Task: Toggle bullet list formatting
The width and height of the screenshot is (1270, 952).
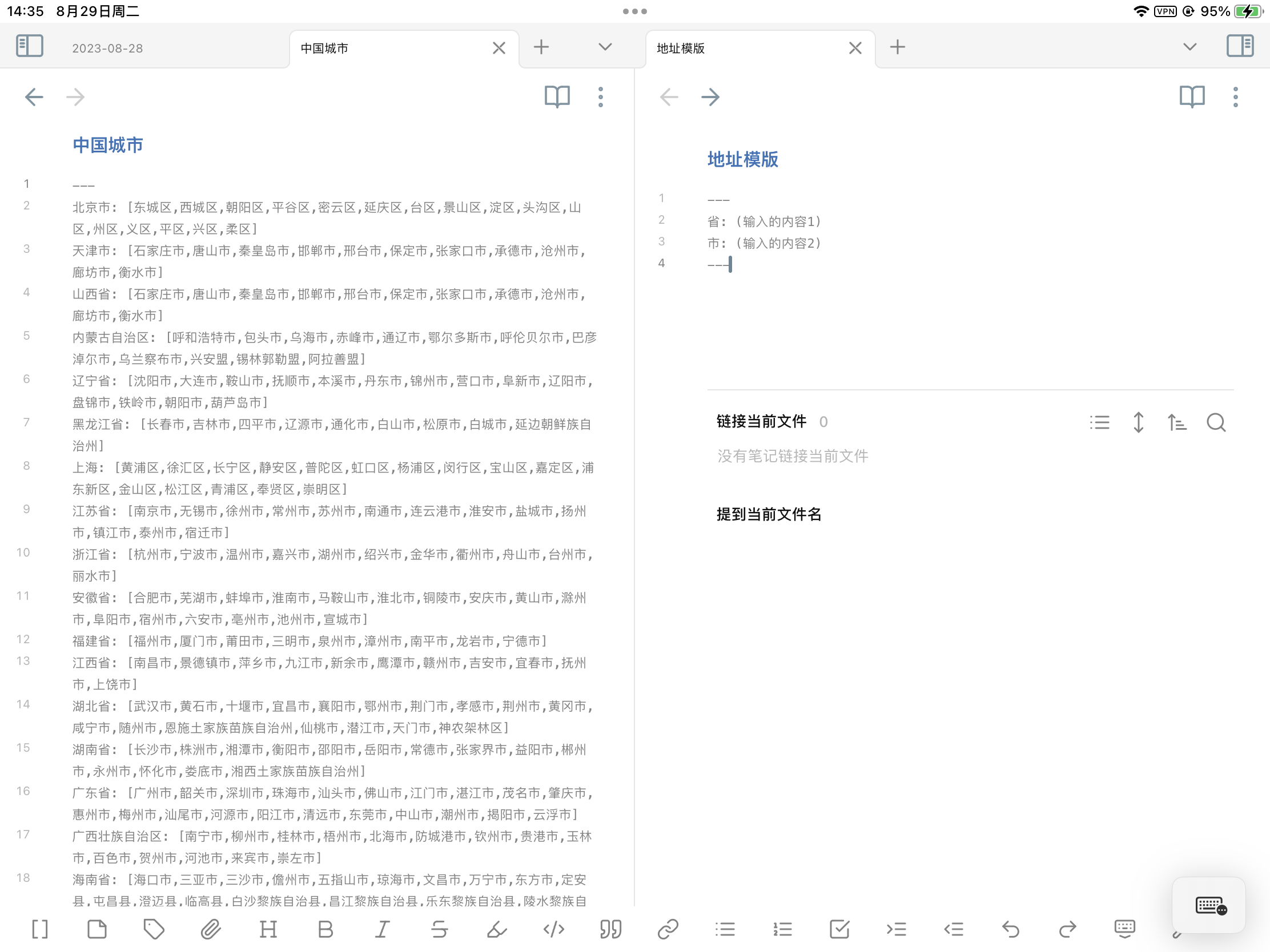Action: pyautogui.click(x=725, y=929)
